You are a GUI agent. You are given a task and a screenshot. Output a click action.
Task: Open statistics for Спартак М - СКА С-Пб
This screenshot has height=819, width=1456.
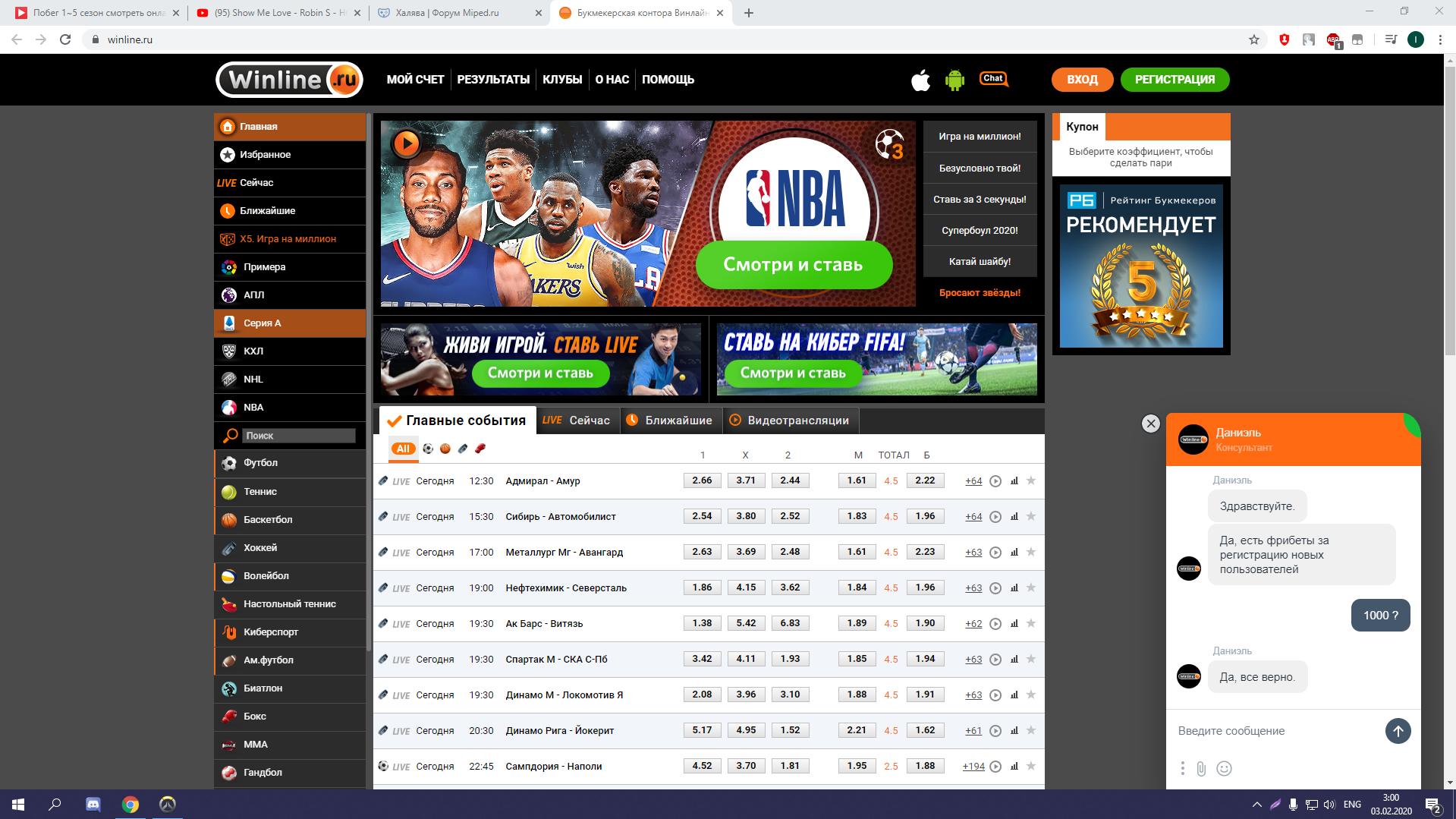click(1014, 660)
